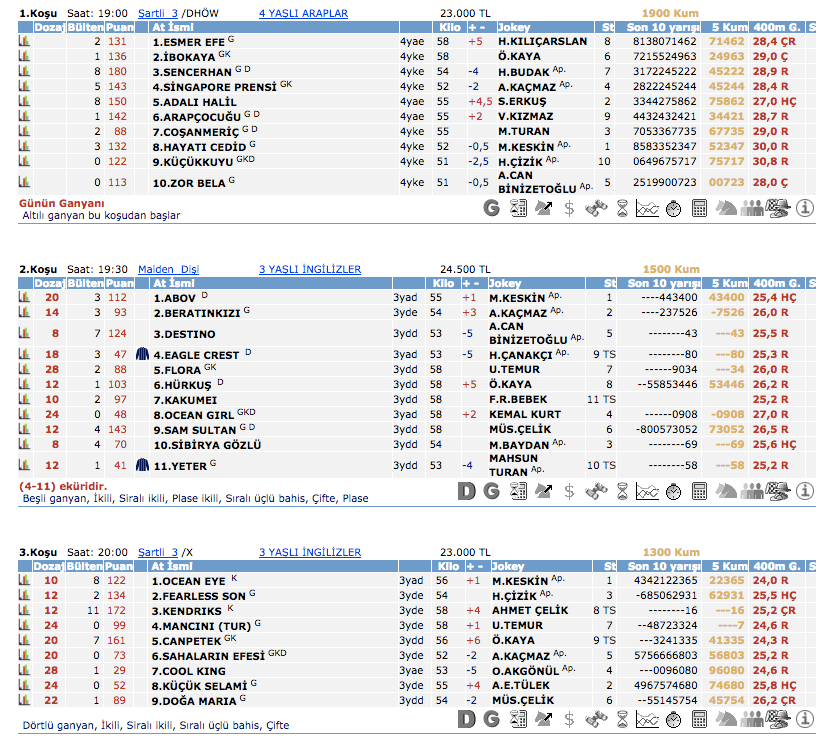Click the Son 10 yarışı header in race 3
Viewport: 828px width, 748px height.
coord(664,566)
